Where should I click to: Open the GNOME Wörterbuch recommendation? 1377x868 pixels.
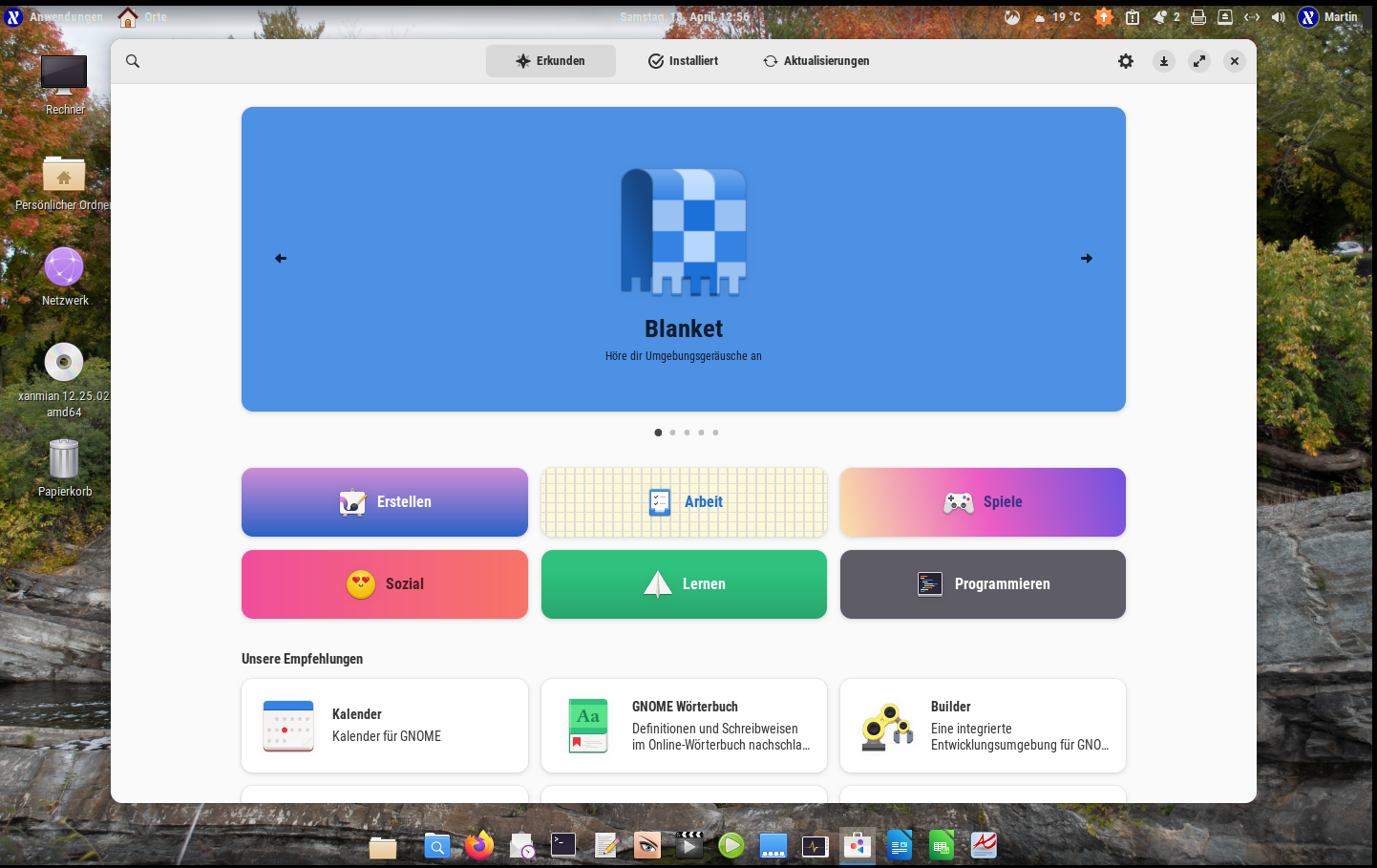pos(684,726)
